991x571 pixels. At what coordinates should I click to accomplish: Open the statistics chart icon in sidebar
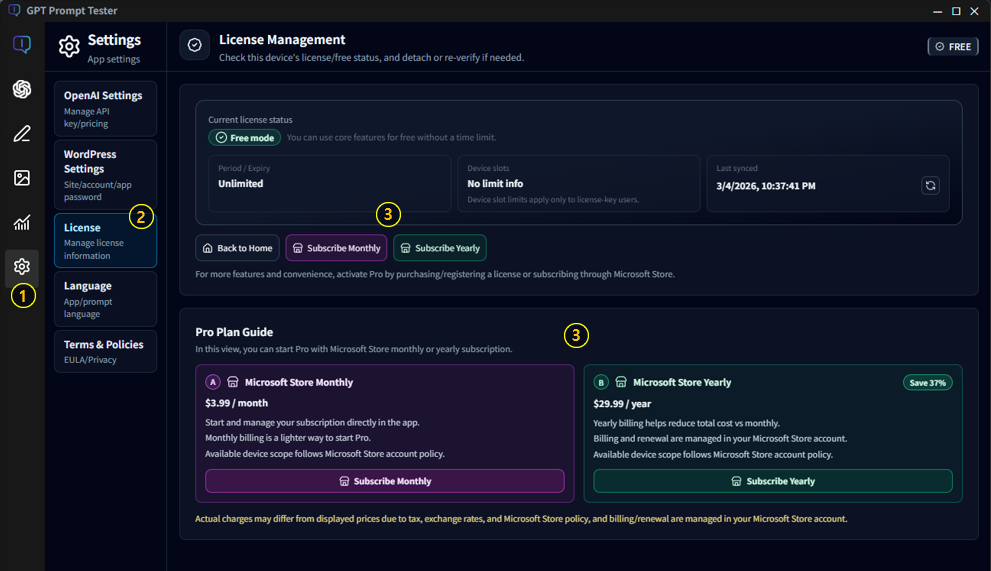pos(22,222)
